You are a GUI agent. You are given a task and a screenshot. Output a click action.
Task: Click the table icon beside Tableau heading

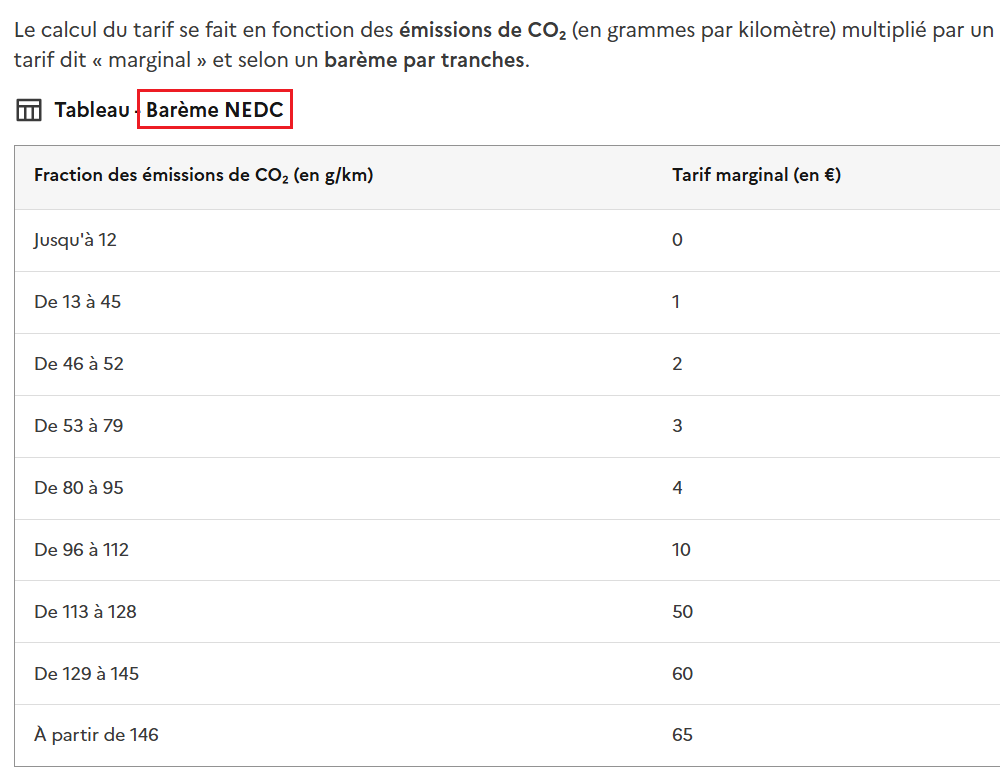point(29,110)
